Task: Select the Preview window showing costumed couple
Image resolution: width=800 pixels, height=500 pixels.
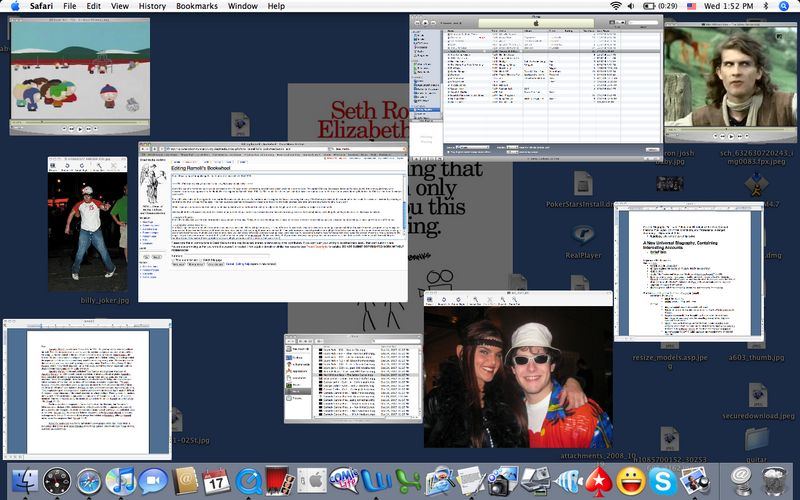Action: tap(518, 369)
